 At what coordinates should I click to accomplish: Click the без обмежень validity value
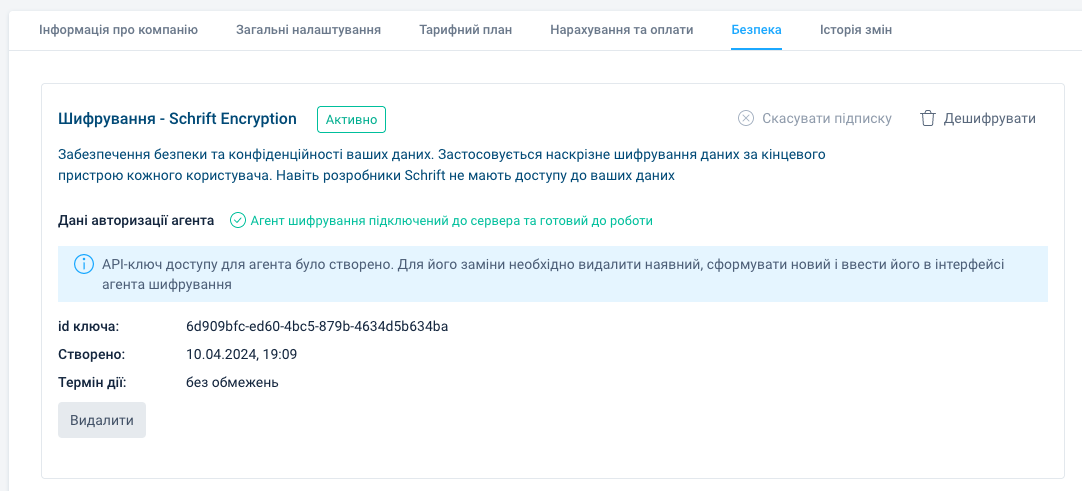pyautogui.click(x=232, y=382)
